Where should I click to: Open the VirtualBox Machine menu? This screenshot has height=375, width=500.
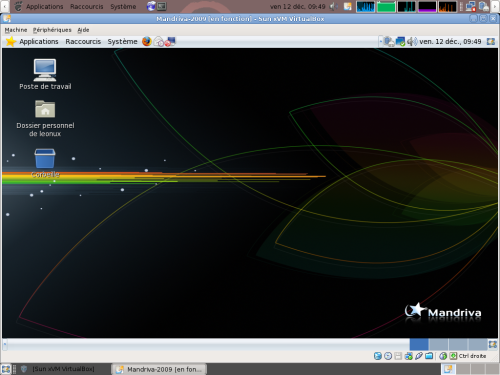click(x=16, y=30)
